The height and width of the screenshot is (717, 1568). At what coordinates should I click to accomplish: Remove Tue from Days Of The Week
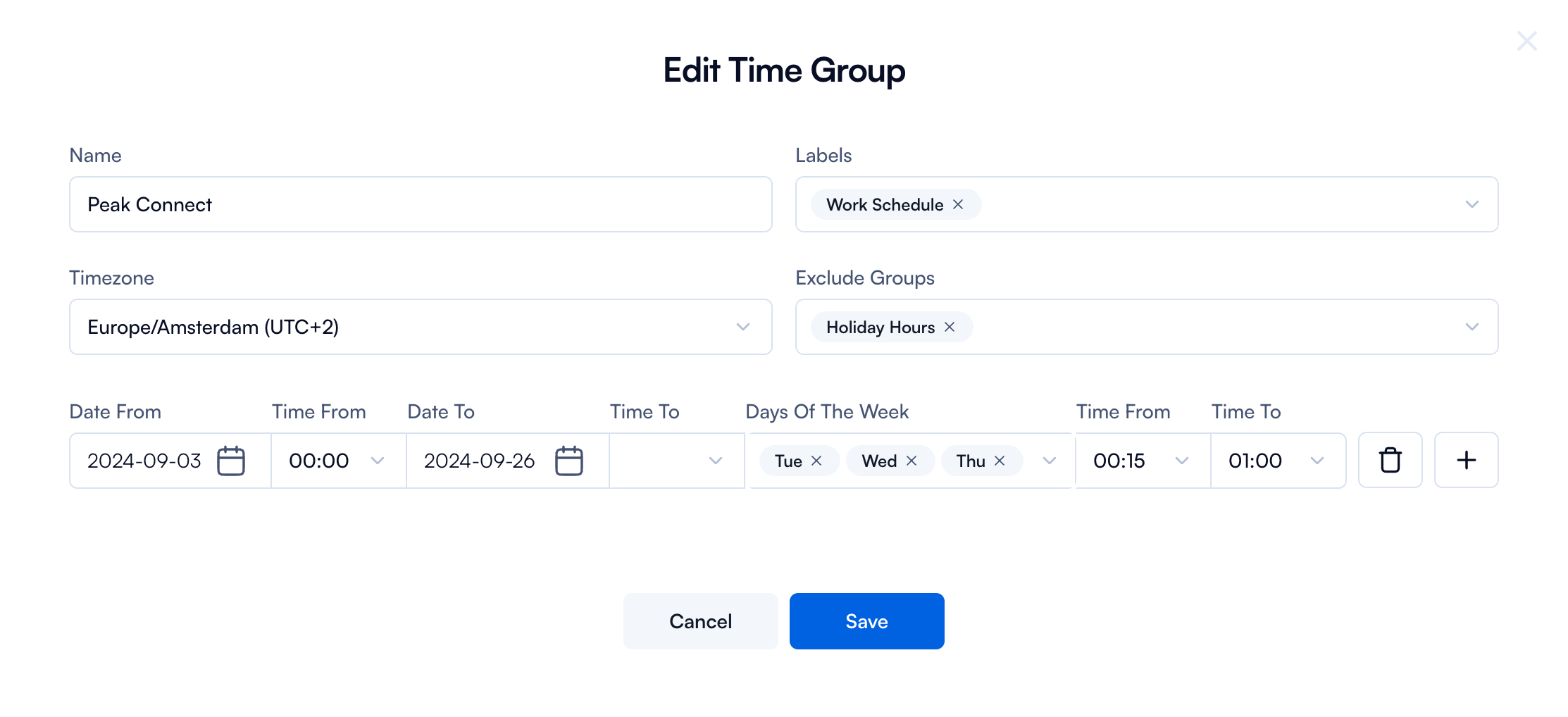[817, 461]
